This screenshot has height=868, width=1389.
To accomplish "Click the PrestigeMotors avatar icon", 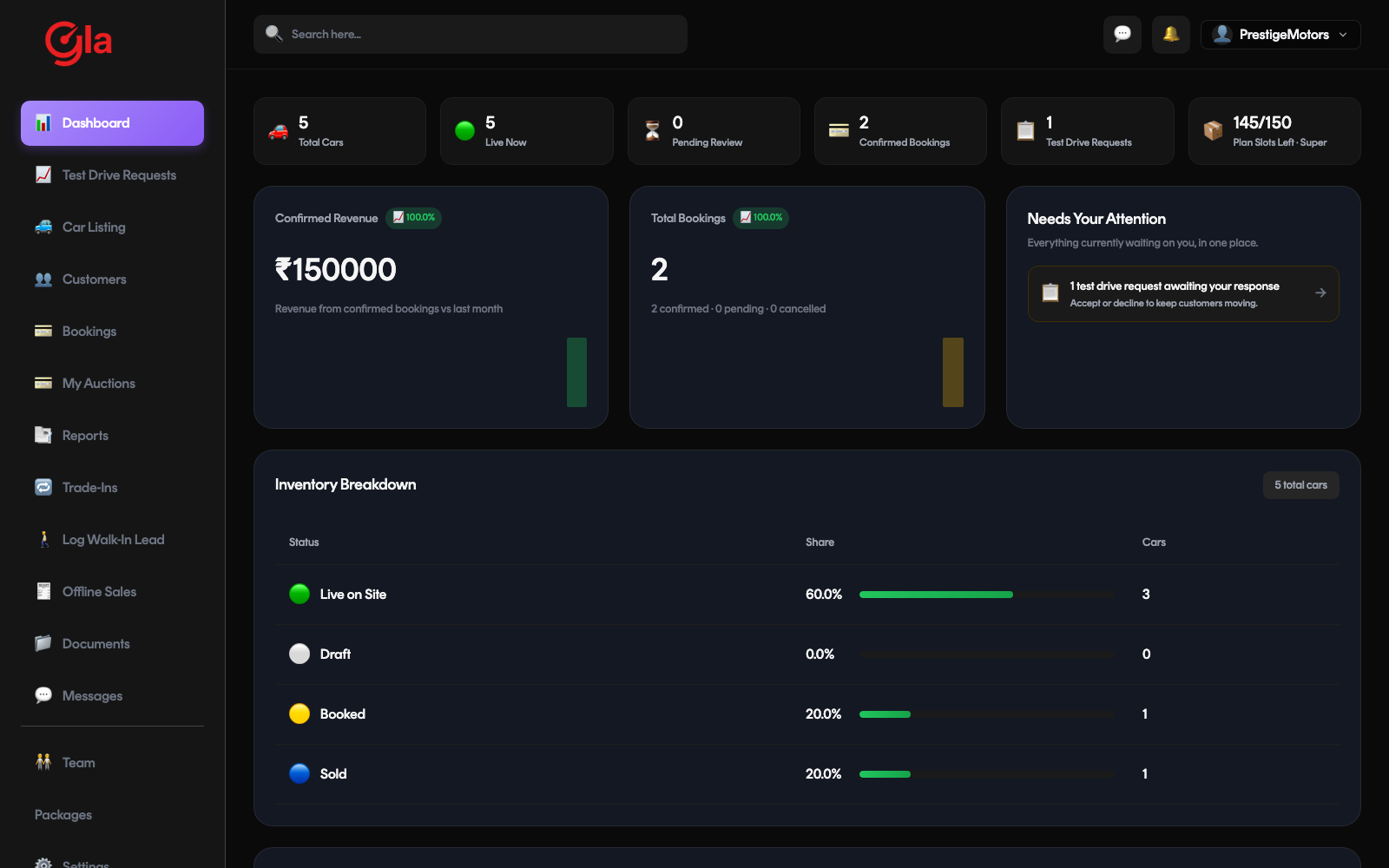I will [x=1222, y=35].
